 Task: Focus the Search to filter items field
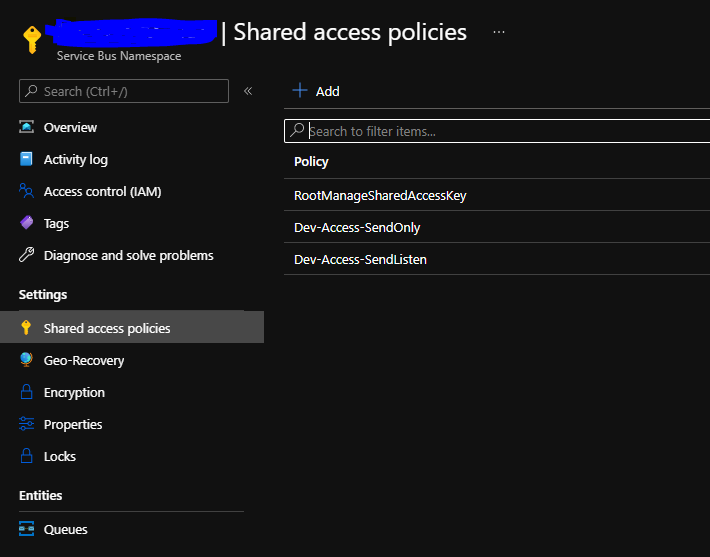500,131
